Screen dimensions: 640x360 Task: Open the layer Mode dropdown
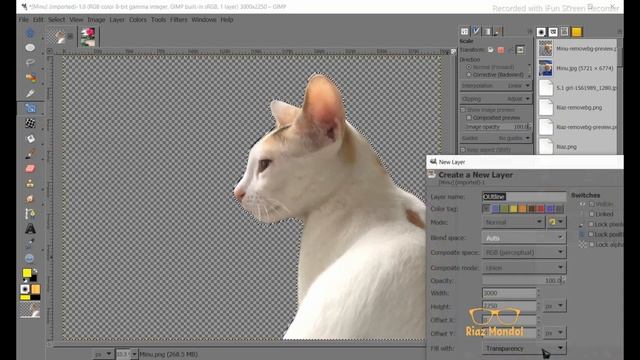513,222
